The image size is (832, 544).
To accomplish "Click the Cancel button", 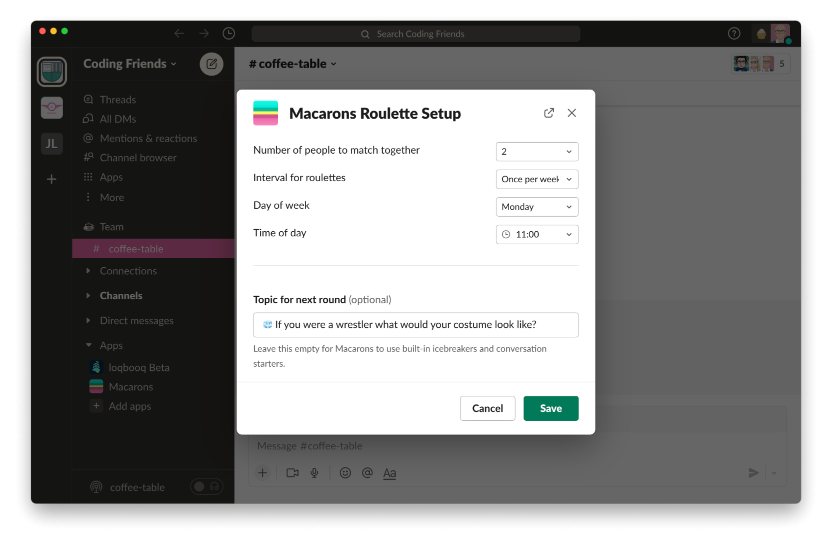I will click(x=488, y=408).
